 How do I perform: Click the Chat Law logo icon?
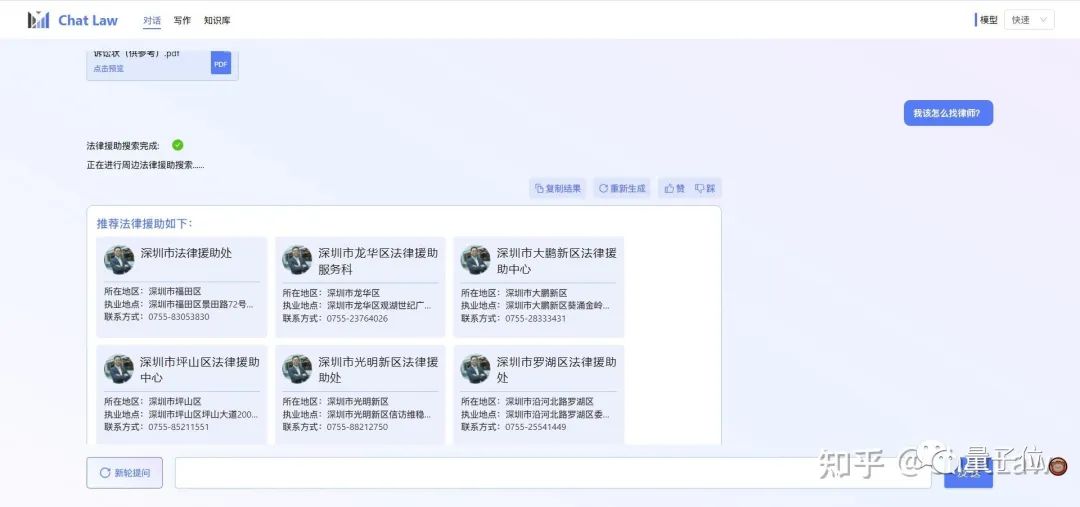(x=39, y=20)
